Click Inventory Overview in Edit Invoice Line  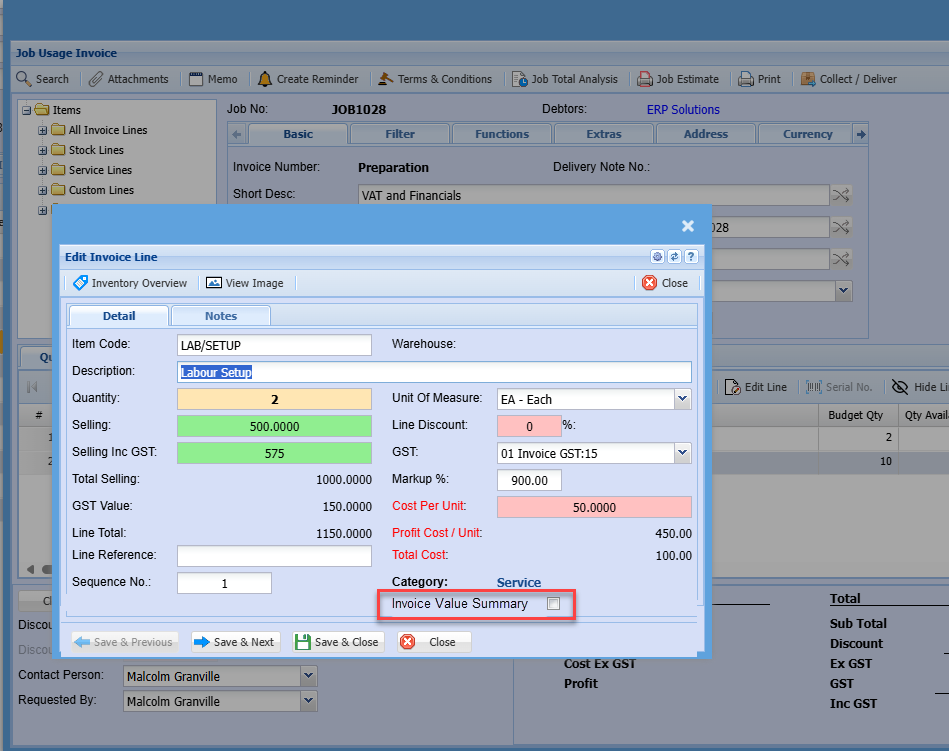click(x=130, y=283)
